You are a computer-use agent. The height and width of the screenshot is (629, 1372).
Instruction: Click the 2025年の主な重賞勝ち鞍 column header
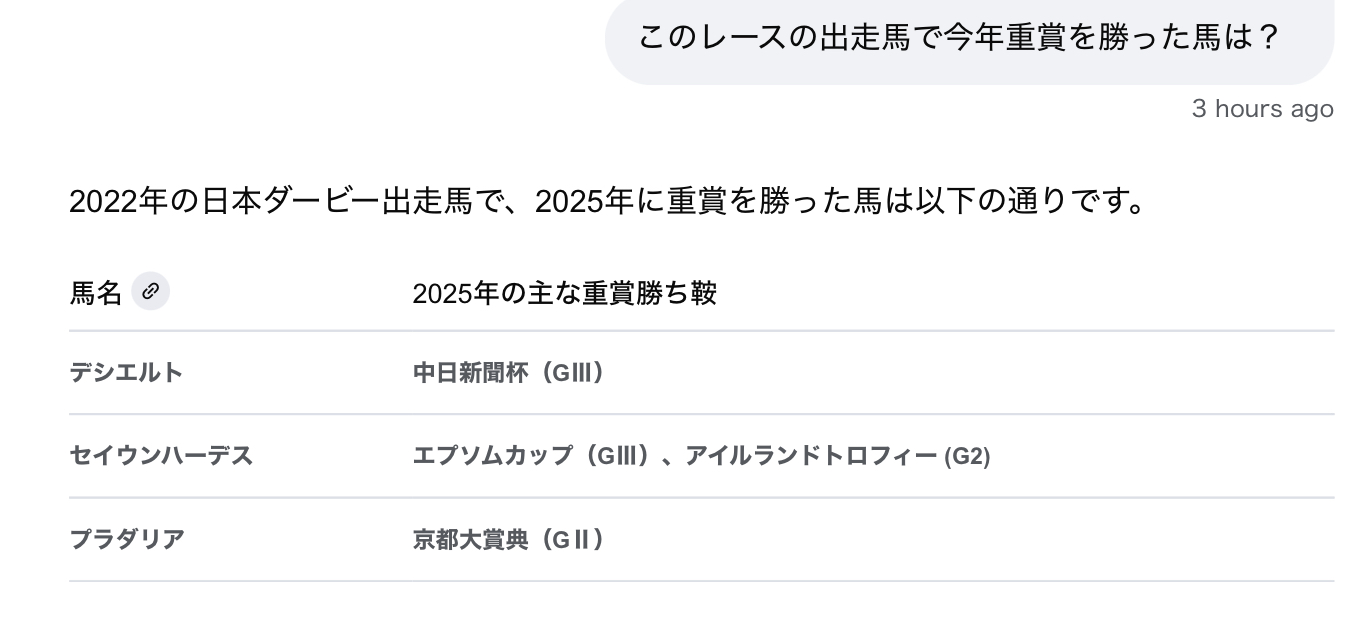[564, 293]
